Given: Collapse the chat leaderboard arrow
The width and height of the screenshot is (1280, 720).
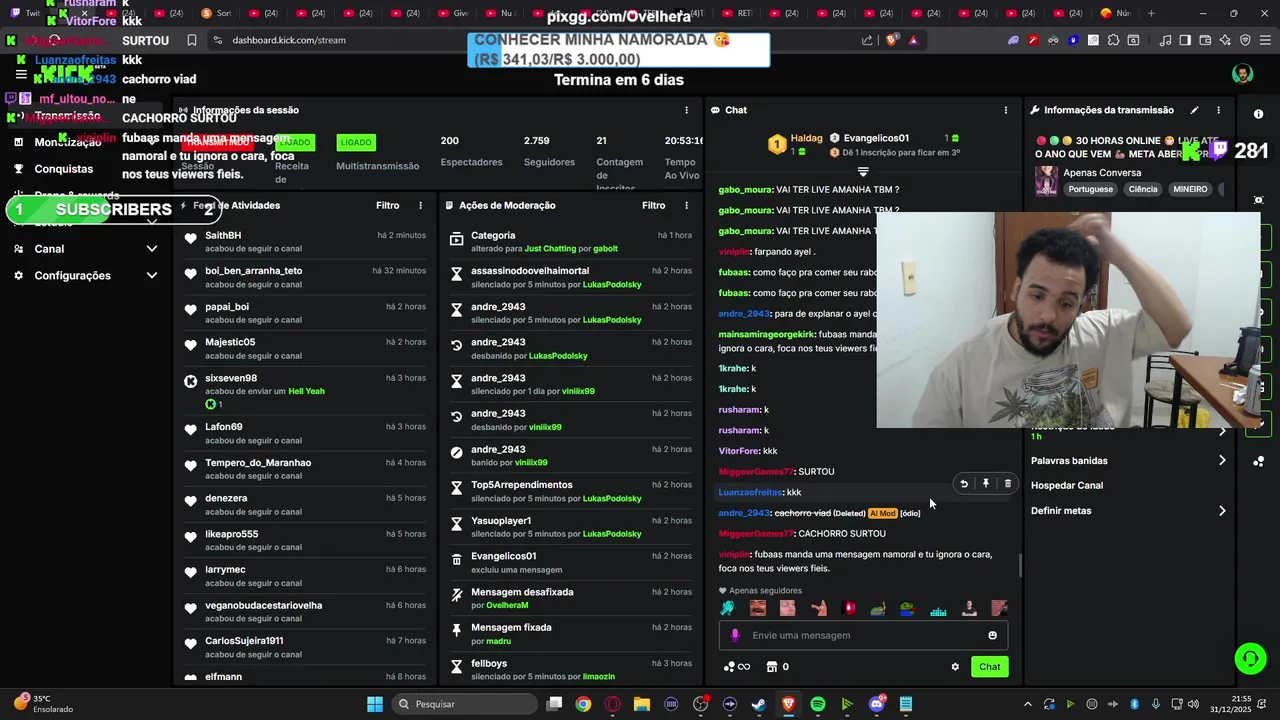Looking at the screenshot, I should click(x=863, y=172).
